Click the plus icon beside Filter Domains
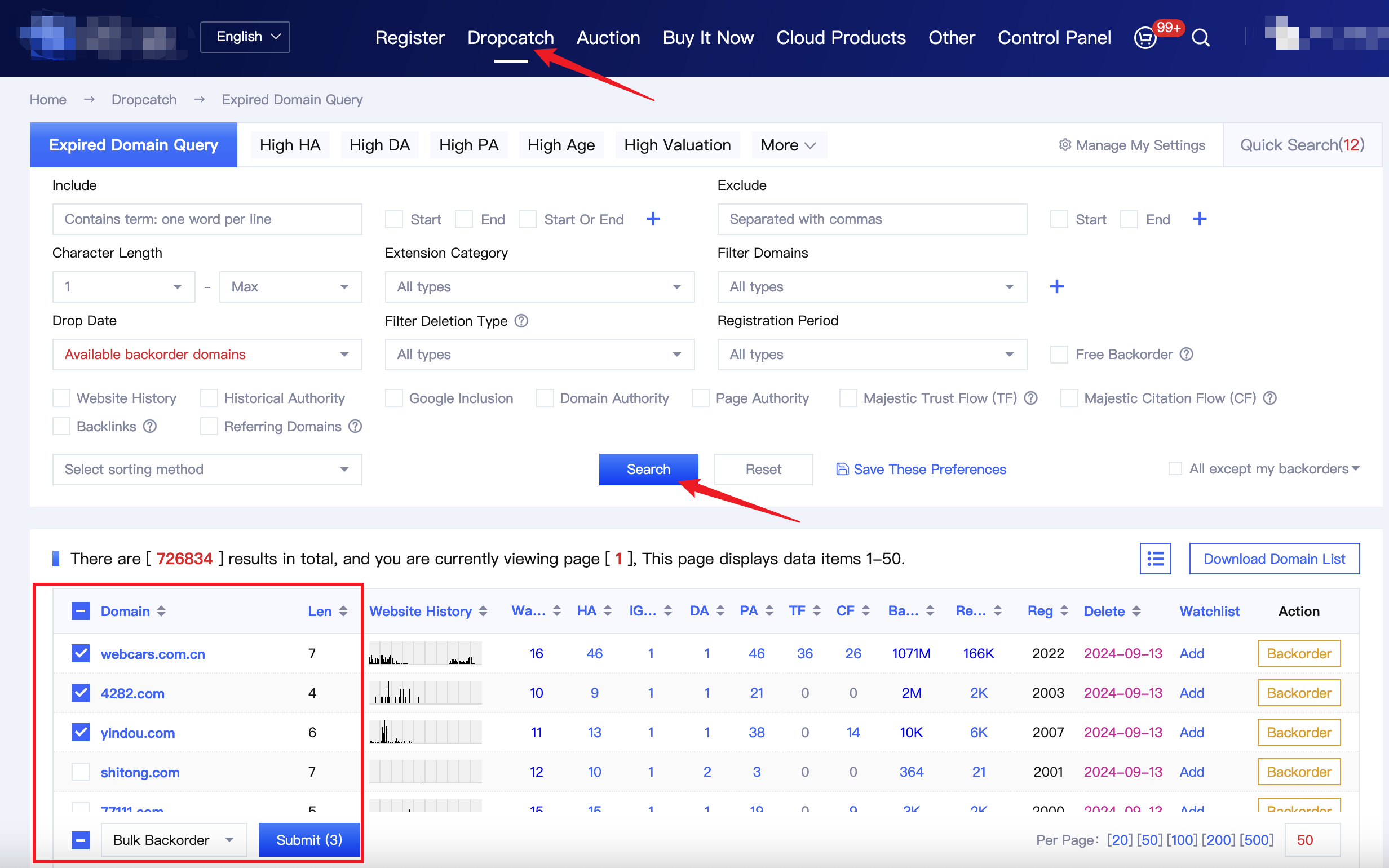Screen dimensions: 1389x868 [x=1056, y=286]
